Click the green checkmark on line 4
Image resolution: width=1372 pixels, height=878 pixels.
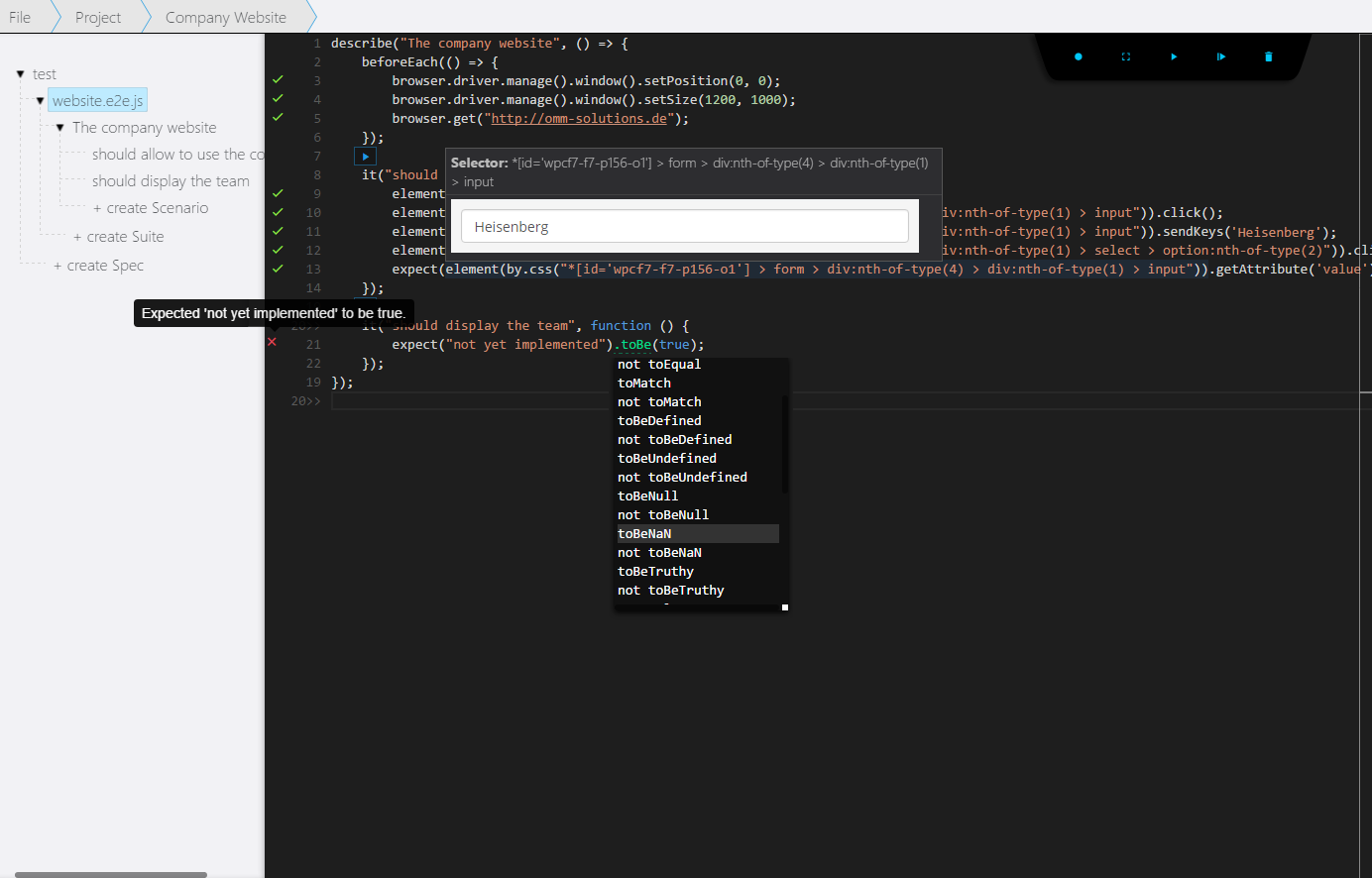coord(278,98)
